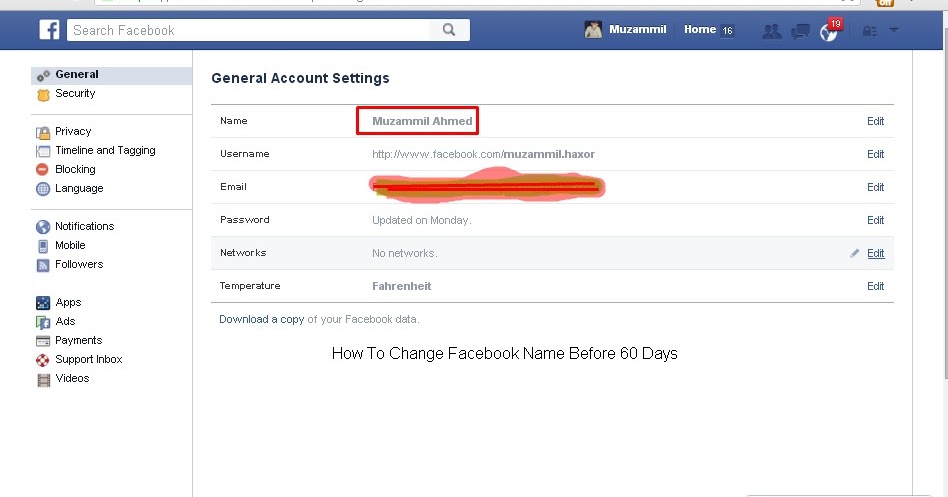The height and width of the screenshot is (497, 948).
Task: Click the Apps icon in sidebar
Action: click(43, 303)
